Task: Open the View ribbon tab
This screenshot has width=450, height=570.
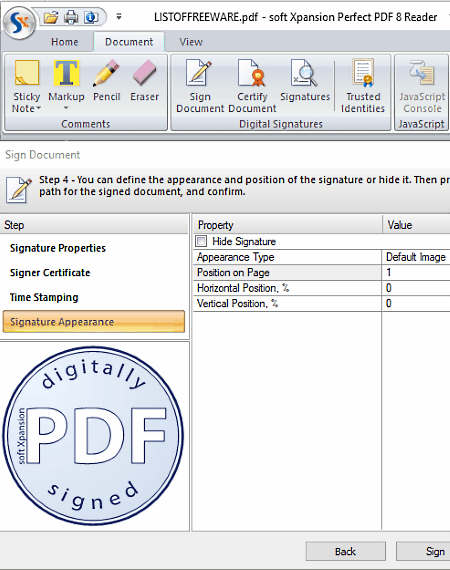Action: 191,42
